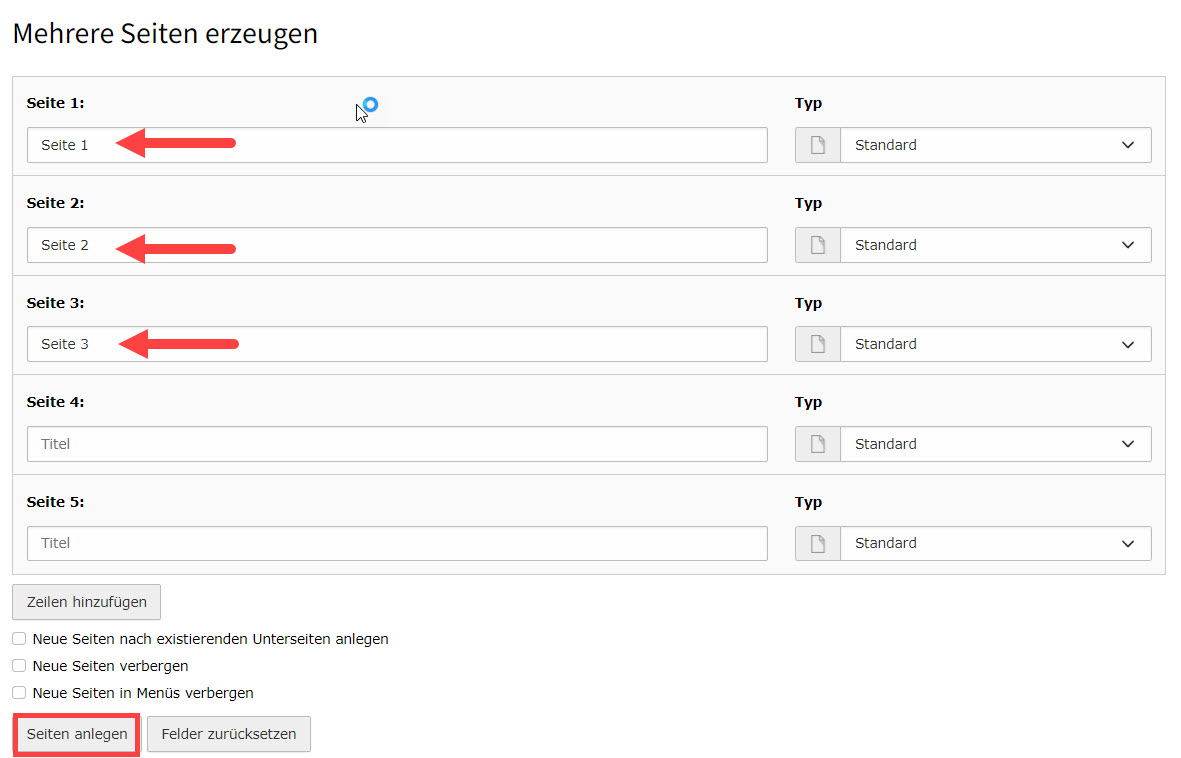1181x758 pixels.
Task: Open the Typ dropdown for Seite 3
Action: (995, 344)
